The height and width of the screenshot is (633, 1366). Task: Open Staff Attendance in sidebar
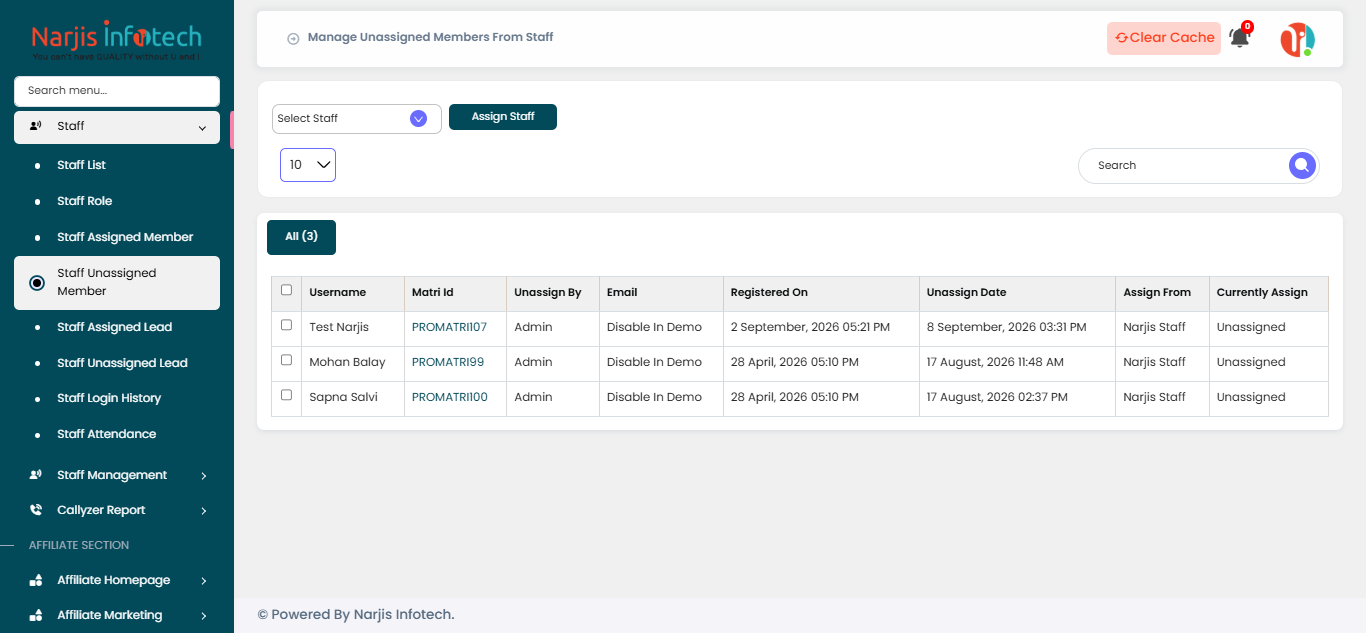tap(106, 434)
